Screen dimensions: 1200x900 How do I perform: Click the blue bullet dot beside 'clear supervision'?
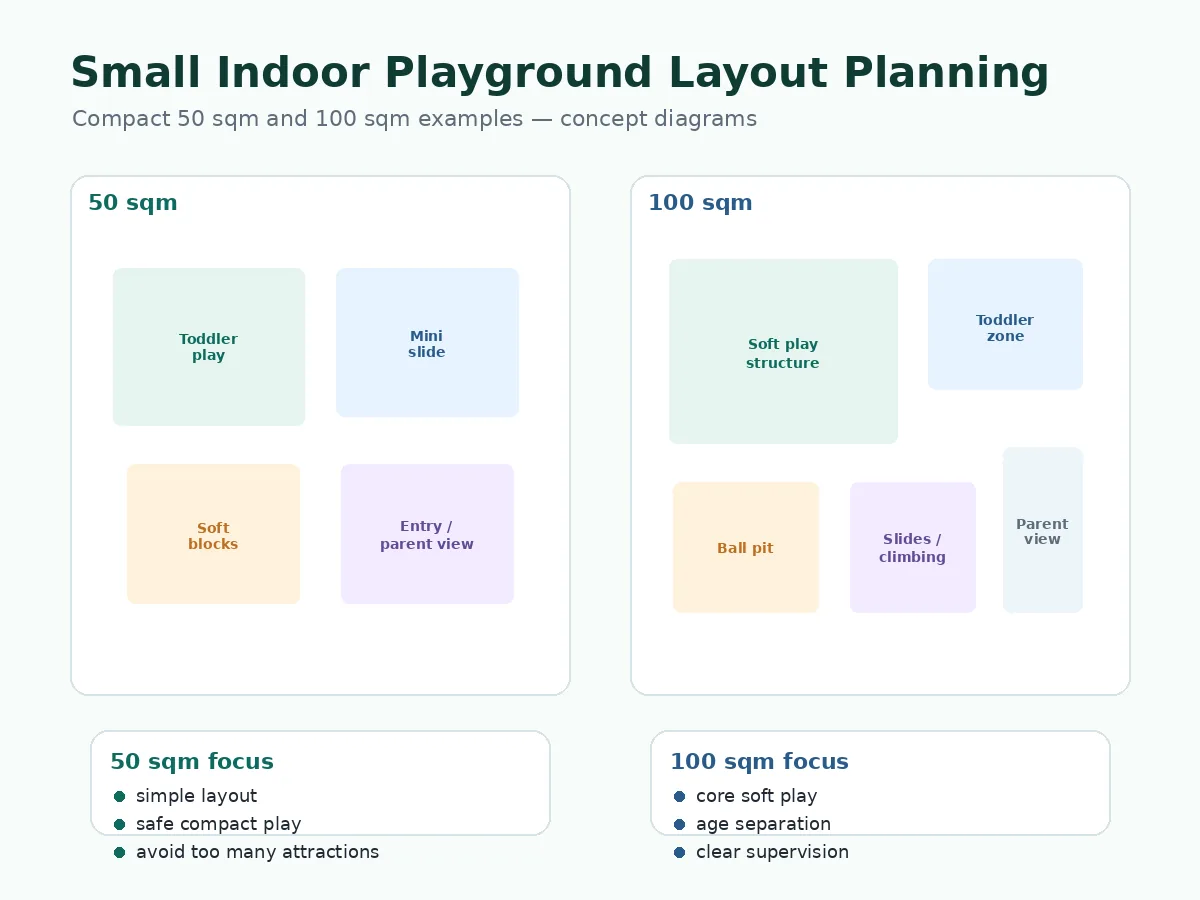[679, 852]
